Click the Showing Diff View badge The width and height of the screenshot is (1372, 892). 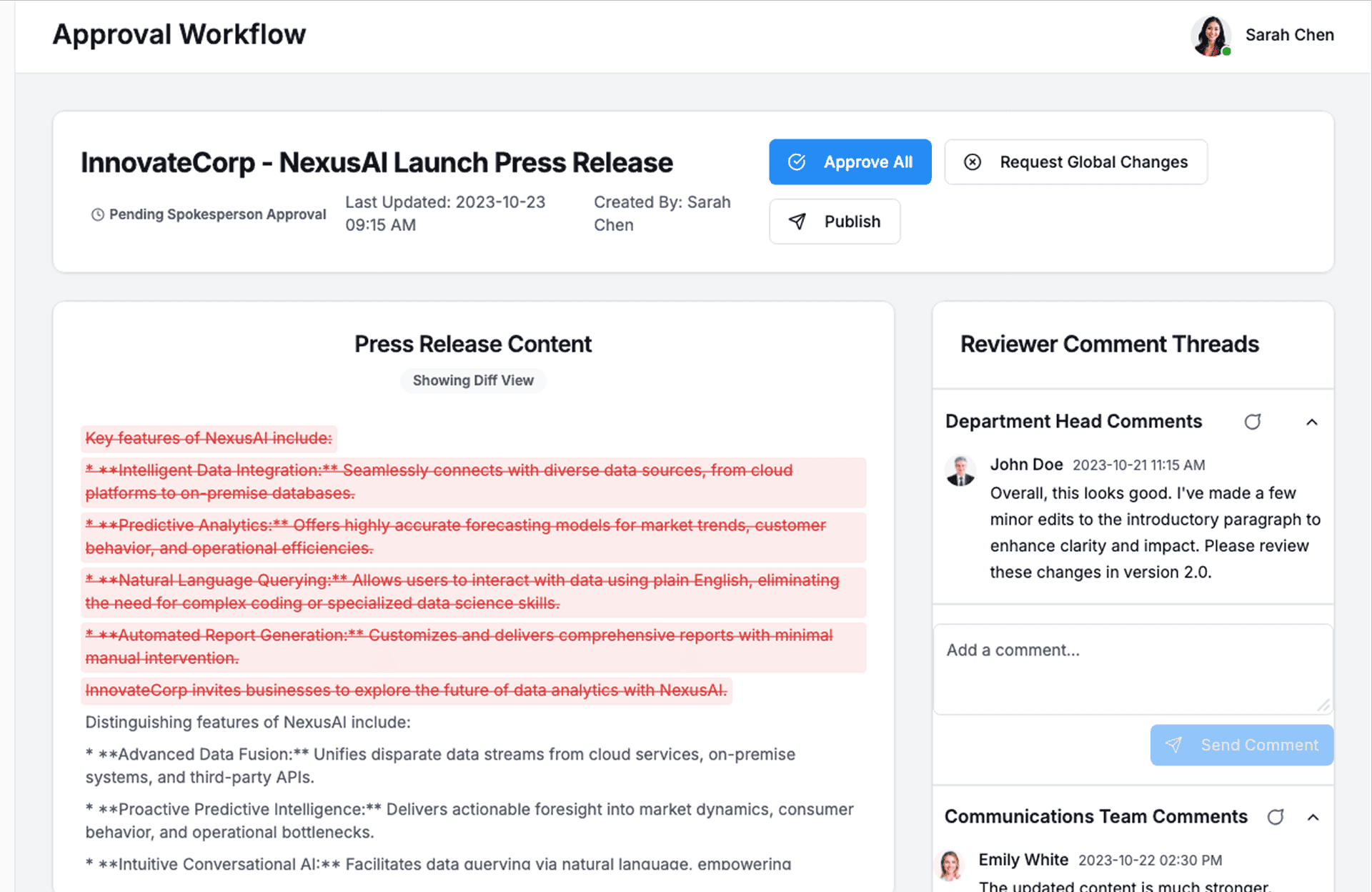(x=473, y=380)
